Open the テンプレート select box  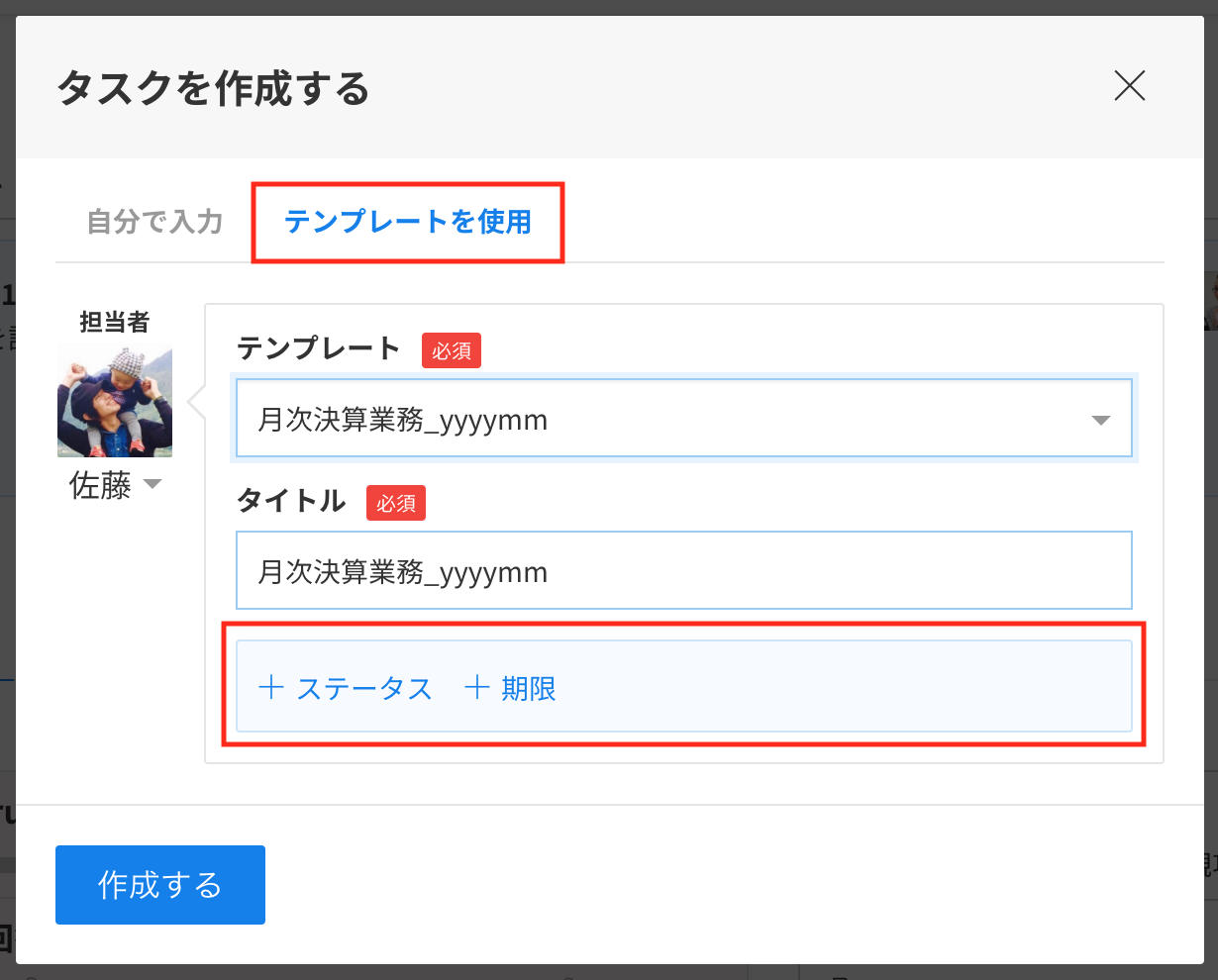tap(684, 419)
